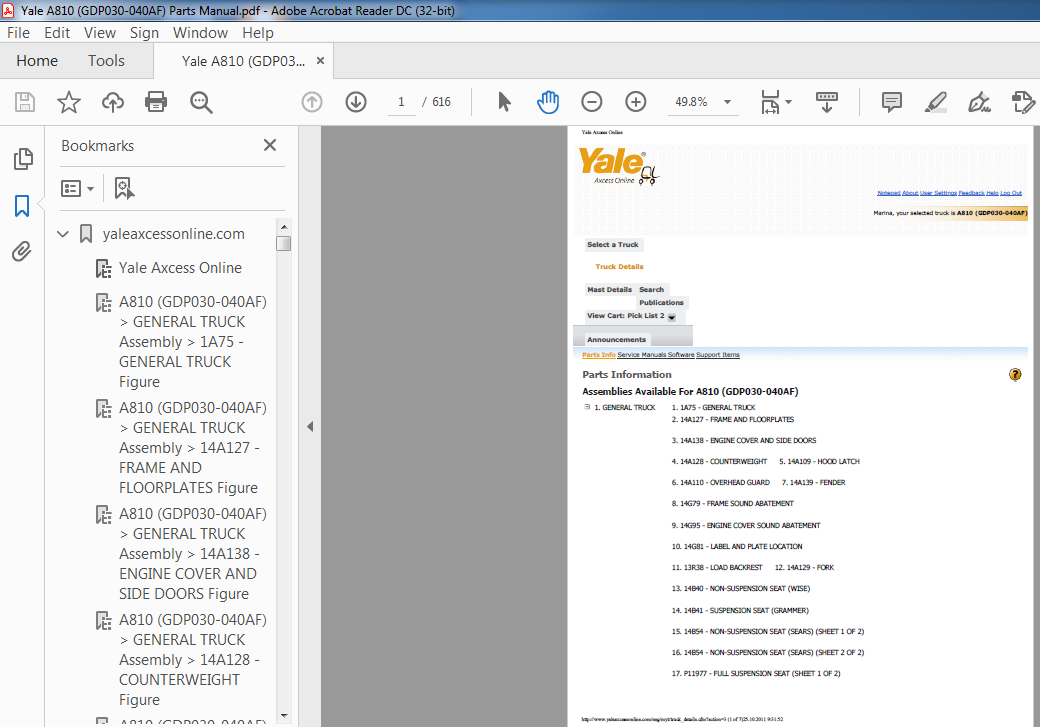Image resolution: width=1040 pixels, height=727 pixels.
Task: Open the 14A127 FRAME AND FLOORPLATES bookmark
Action: coord(192,448)
